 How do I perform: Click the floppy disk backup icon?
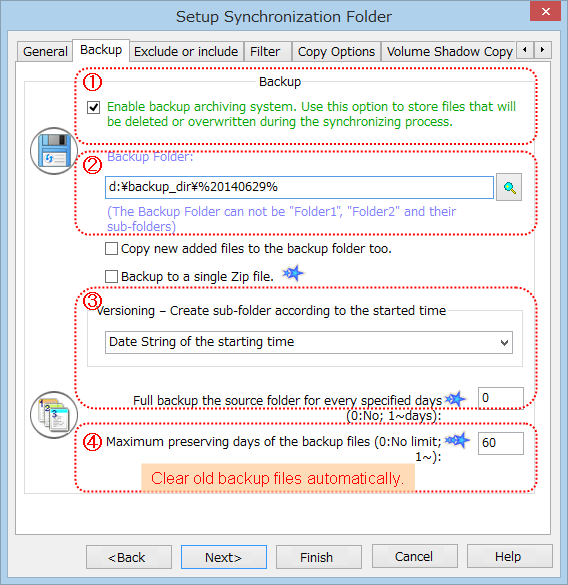(54, 151)
